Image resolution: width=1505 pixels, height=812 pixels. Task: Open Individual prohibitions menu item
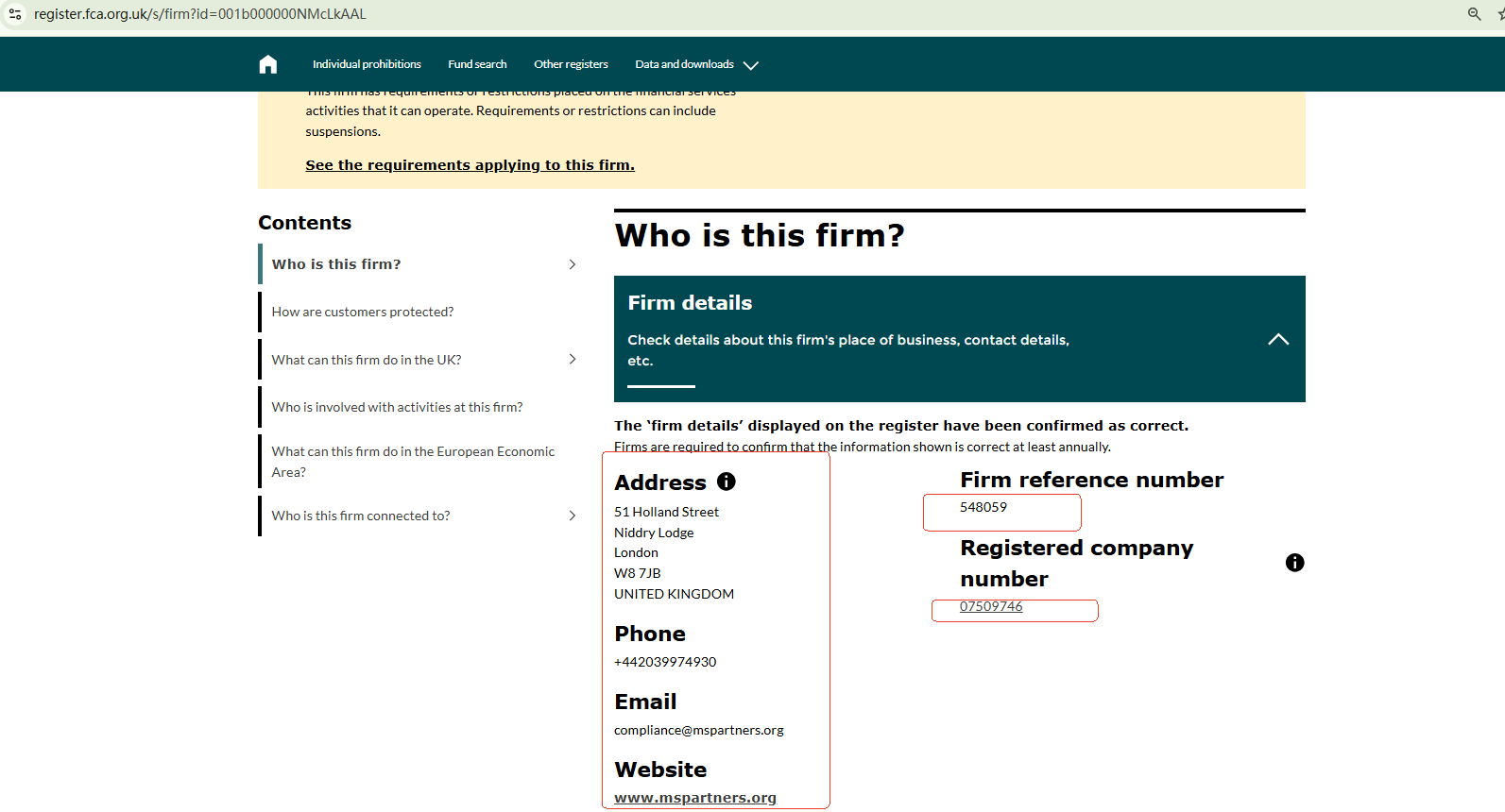tap(367, 64)
